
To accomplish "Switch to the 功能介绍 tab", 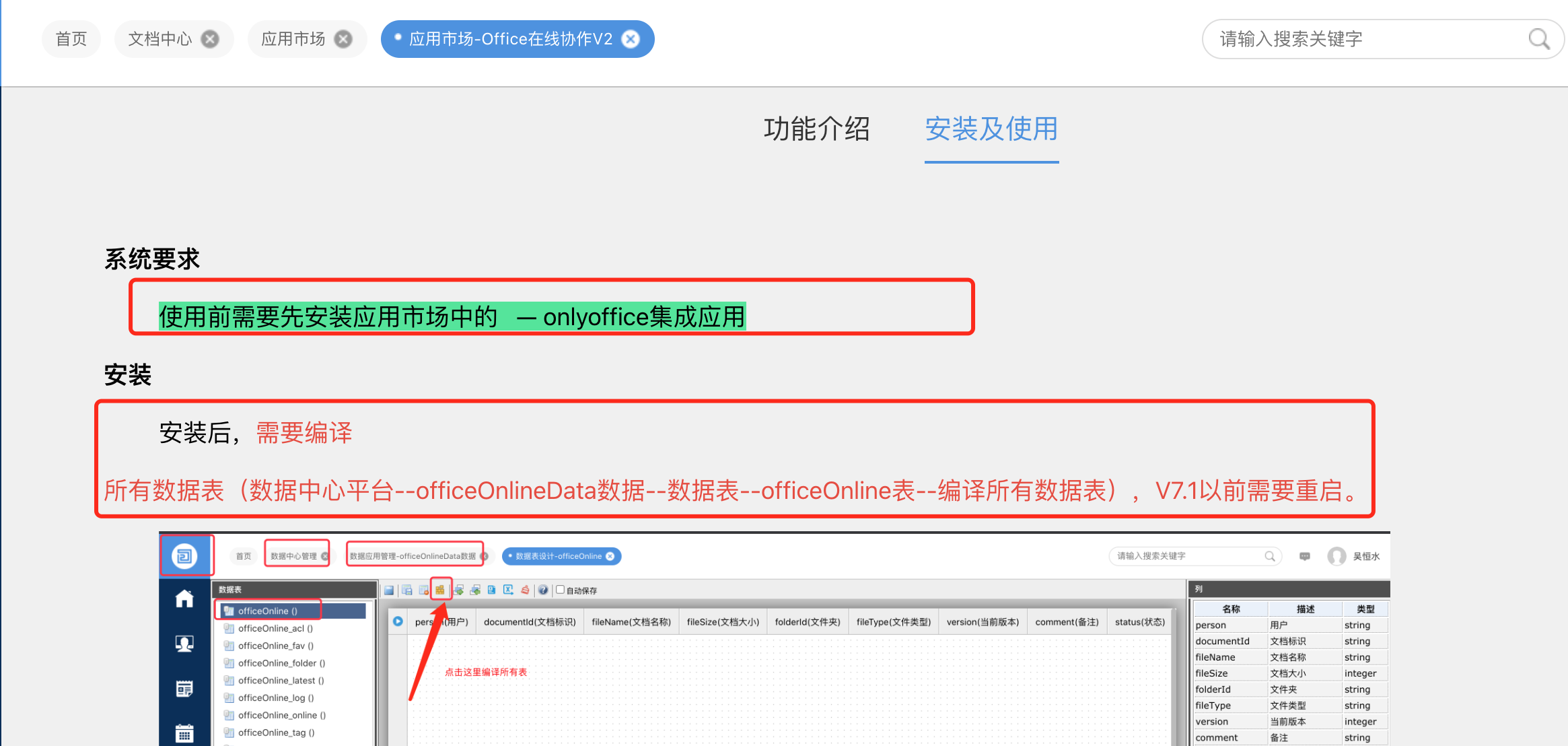I will 816,129.
